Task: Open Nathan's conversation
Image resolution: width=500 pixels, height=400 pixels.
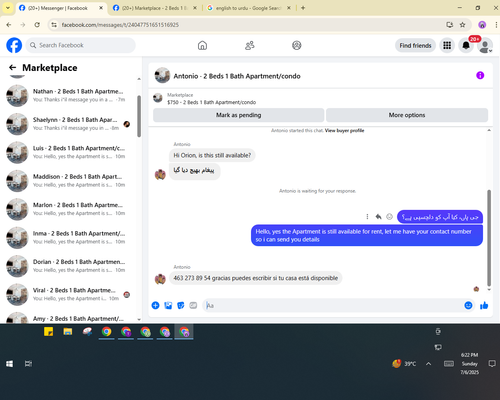Action: tap(70, 95)
